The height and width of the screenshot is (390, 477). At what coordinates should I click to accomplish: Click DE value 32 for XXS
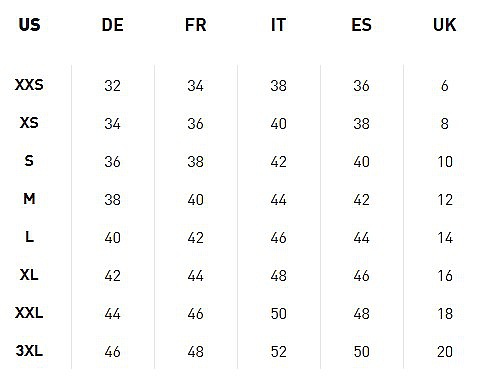pos(112,86)
